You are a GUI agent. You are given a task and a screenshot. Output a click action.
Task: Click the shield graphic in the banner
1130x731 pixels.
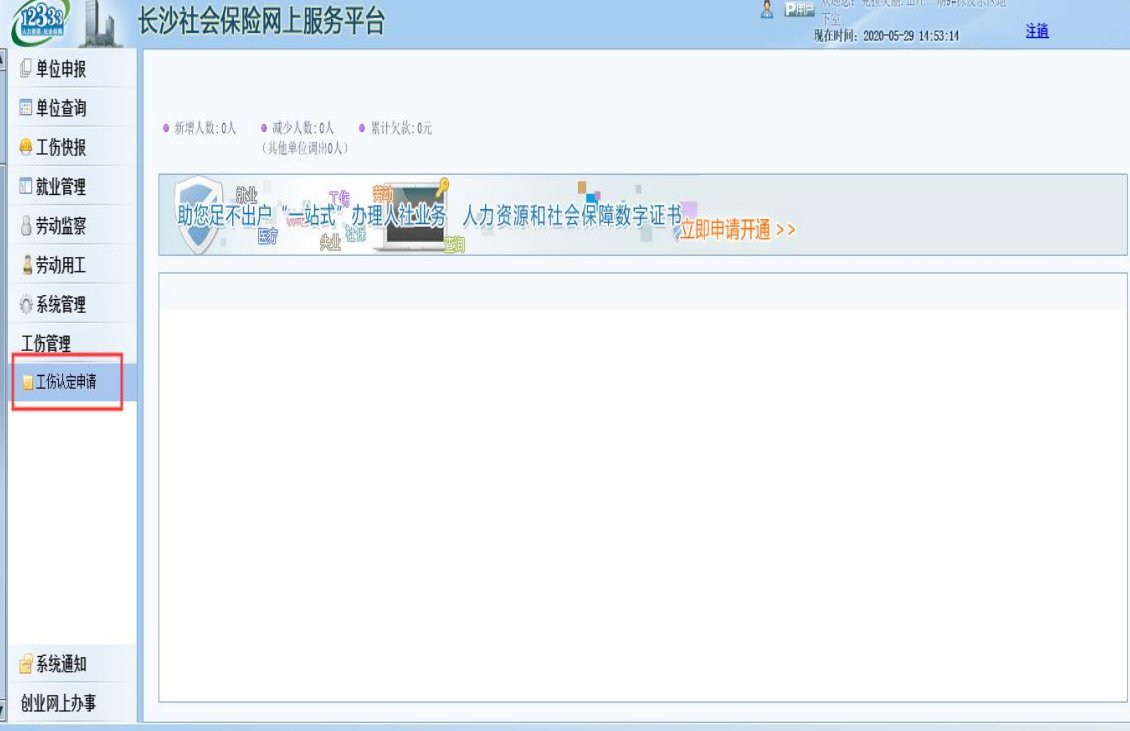click(x=198, y=213)
